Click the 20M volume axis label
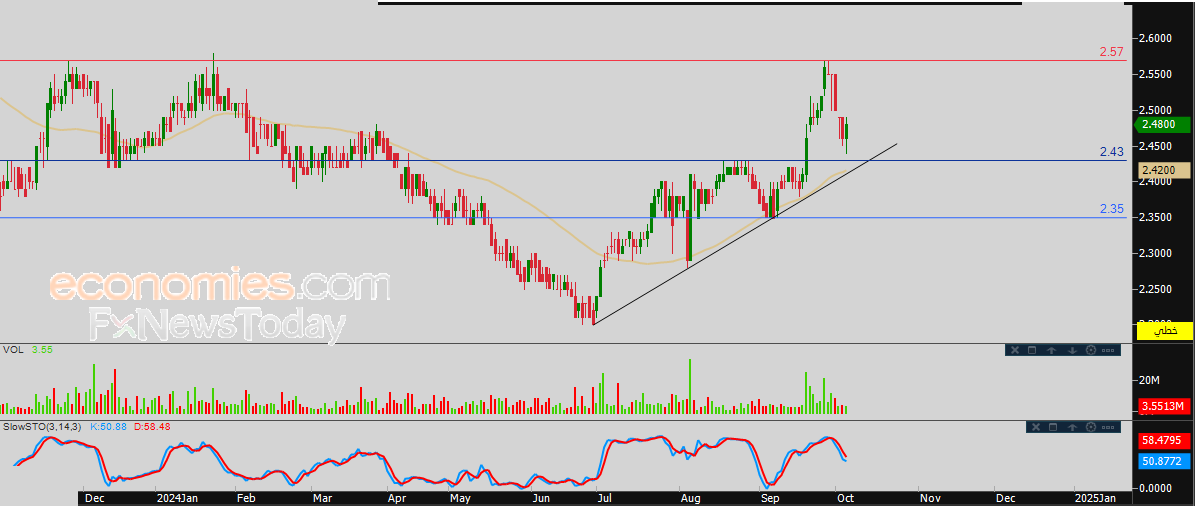 [x=1149, y=380]
